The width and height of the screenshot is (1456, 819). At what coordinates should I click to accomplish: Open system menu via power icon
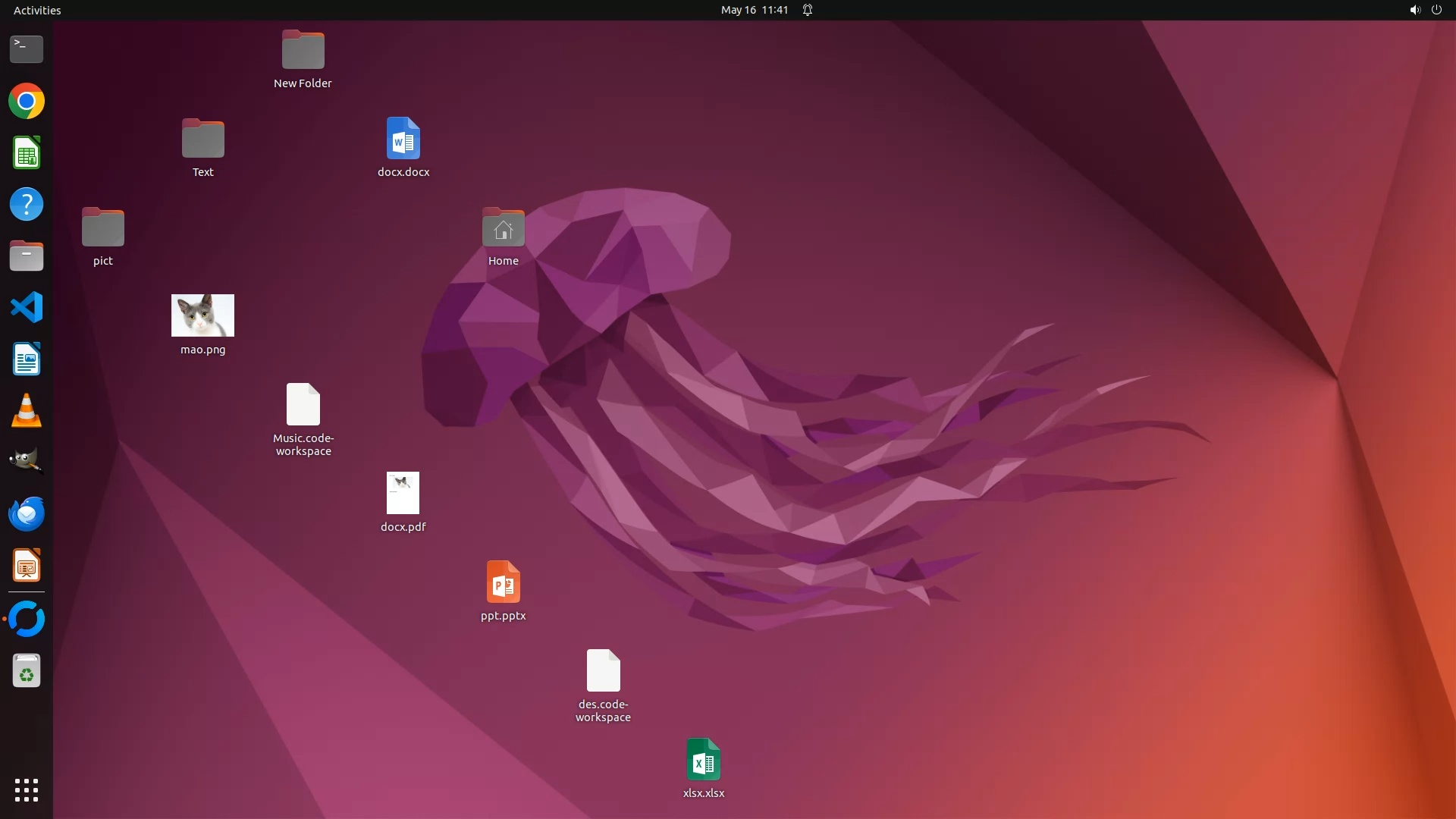pos(1436,10)
